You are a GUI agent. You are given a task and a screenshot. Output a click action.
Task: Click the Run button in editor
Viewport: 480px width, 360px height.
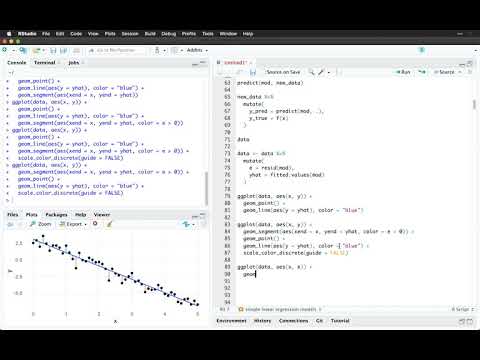(403, 72)
